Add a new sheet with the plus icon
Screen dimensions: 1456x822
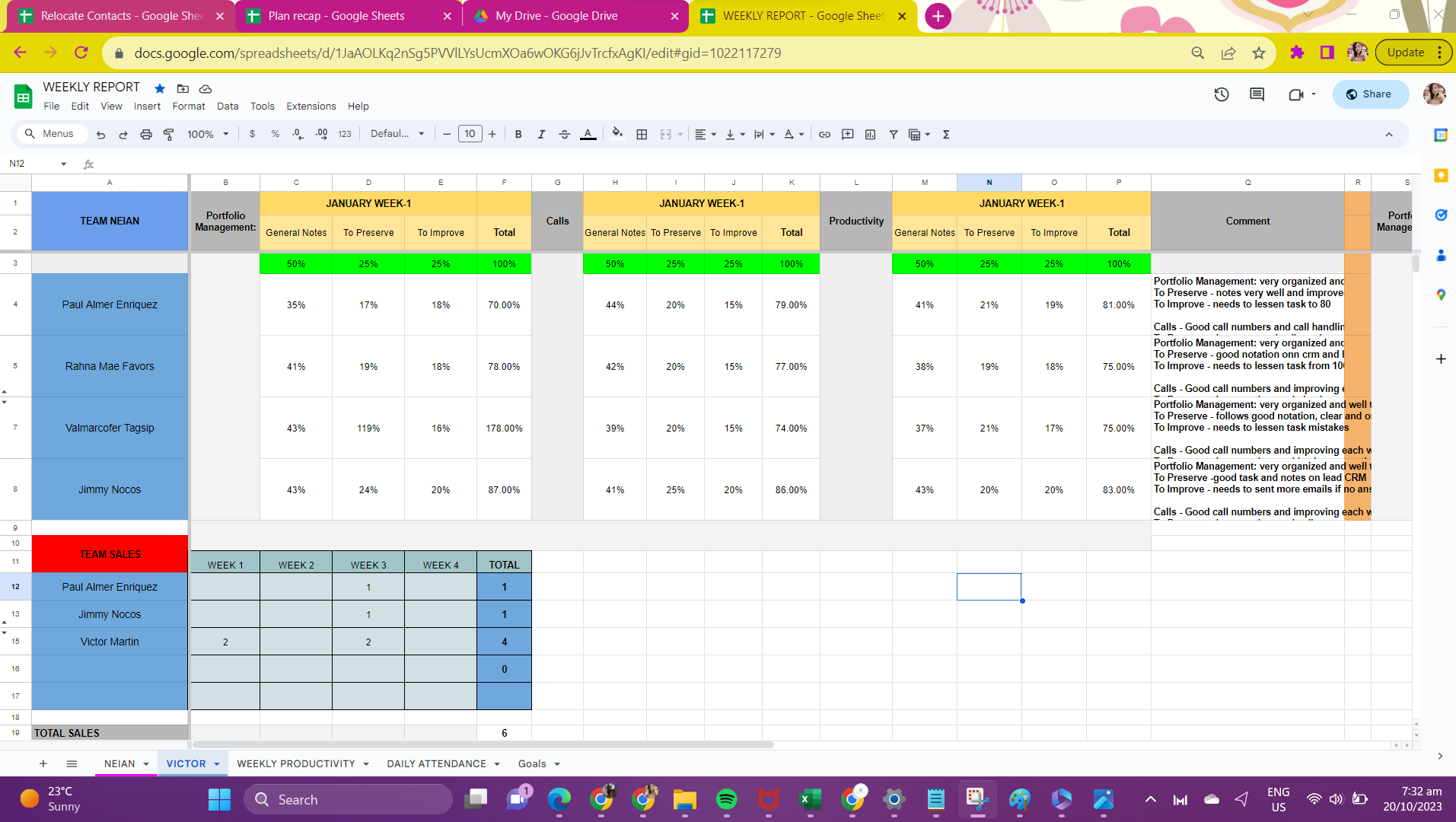click(43, 763)
